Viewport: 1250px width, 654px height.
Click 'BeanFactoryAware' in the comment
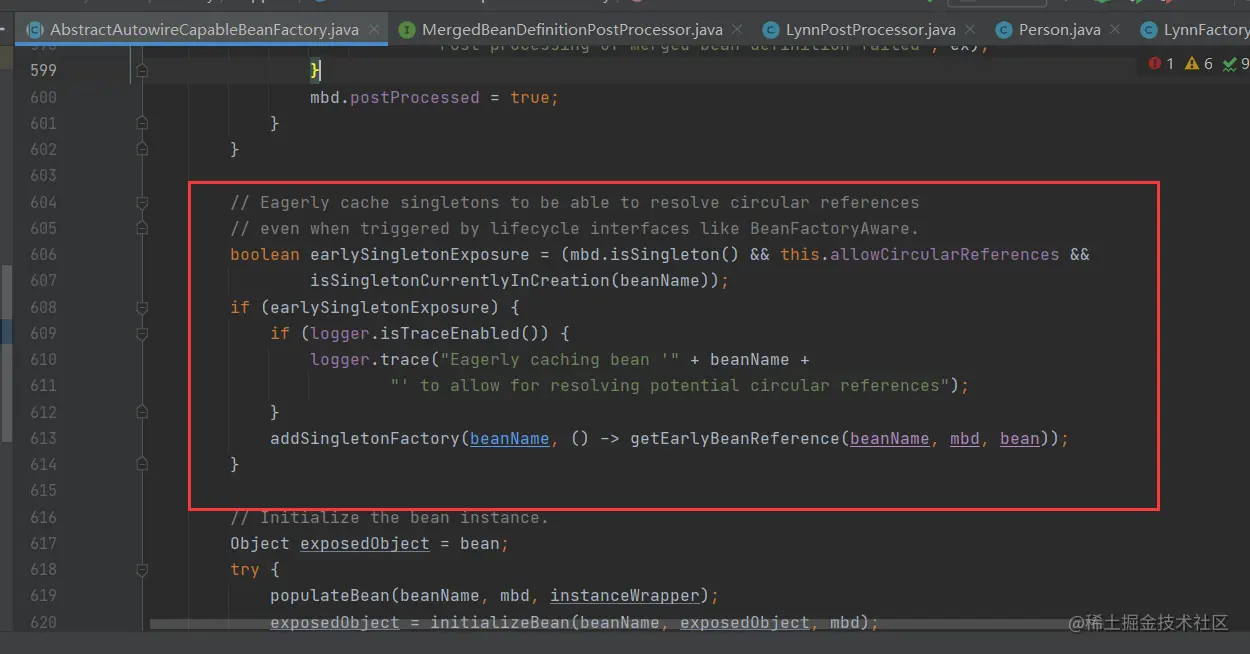point(830,228)
